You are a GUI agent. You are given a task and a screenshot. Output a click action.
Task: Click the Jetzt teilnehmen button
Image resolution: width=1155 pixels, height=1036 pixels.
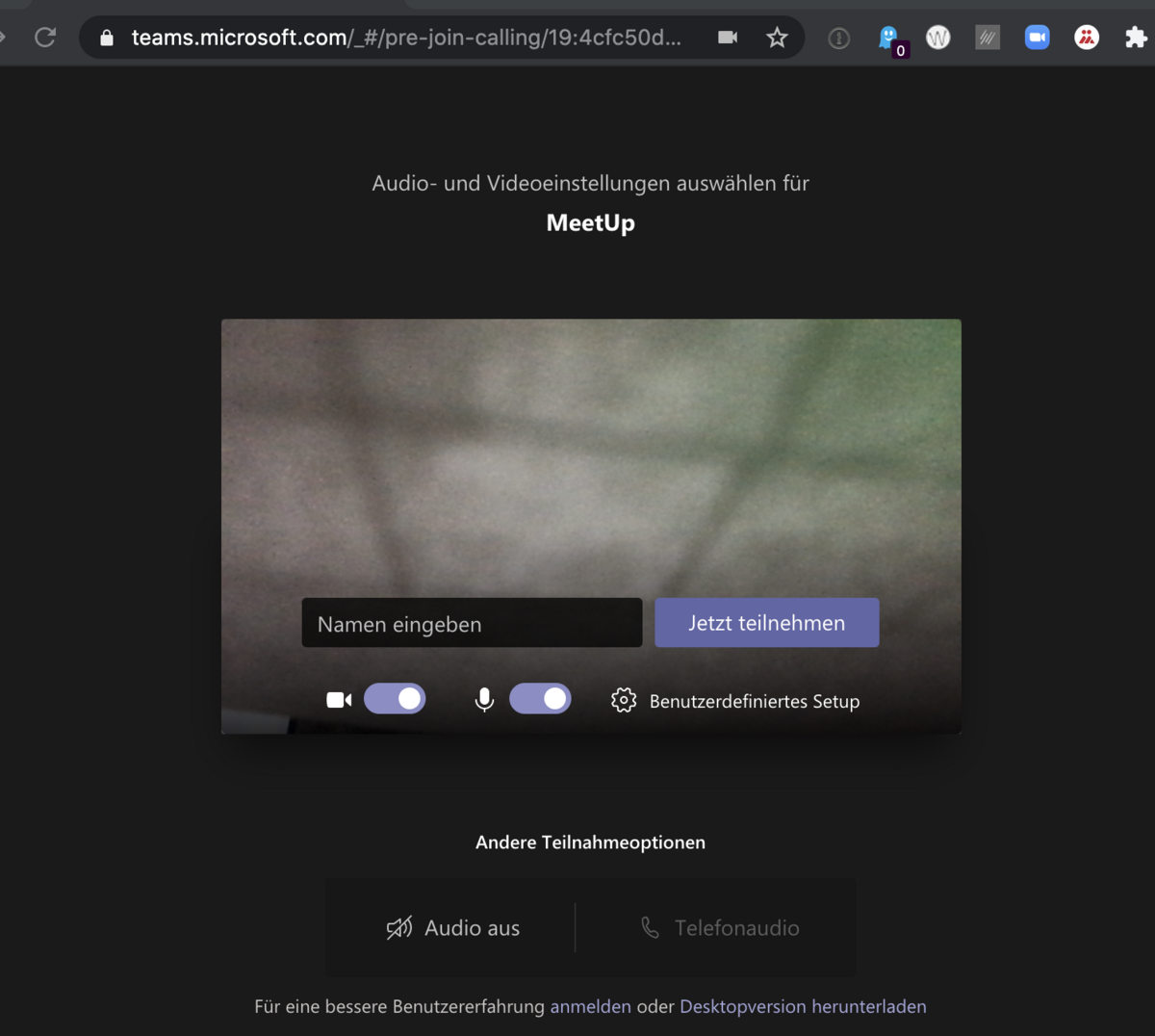(x=766, y=623)
